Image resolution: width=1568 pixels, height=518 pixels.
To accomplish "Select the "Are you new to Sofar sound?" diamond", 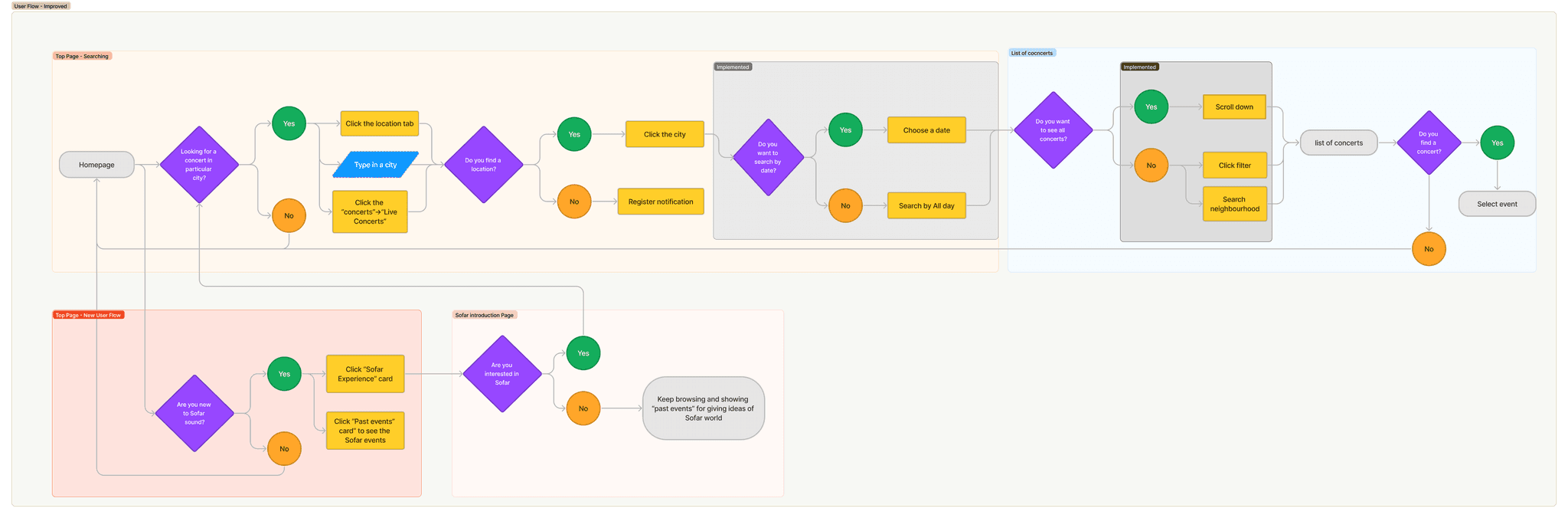I will point(194,413).
